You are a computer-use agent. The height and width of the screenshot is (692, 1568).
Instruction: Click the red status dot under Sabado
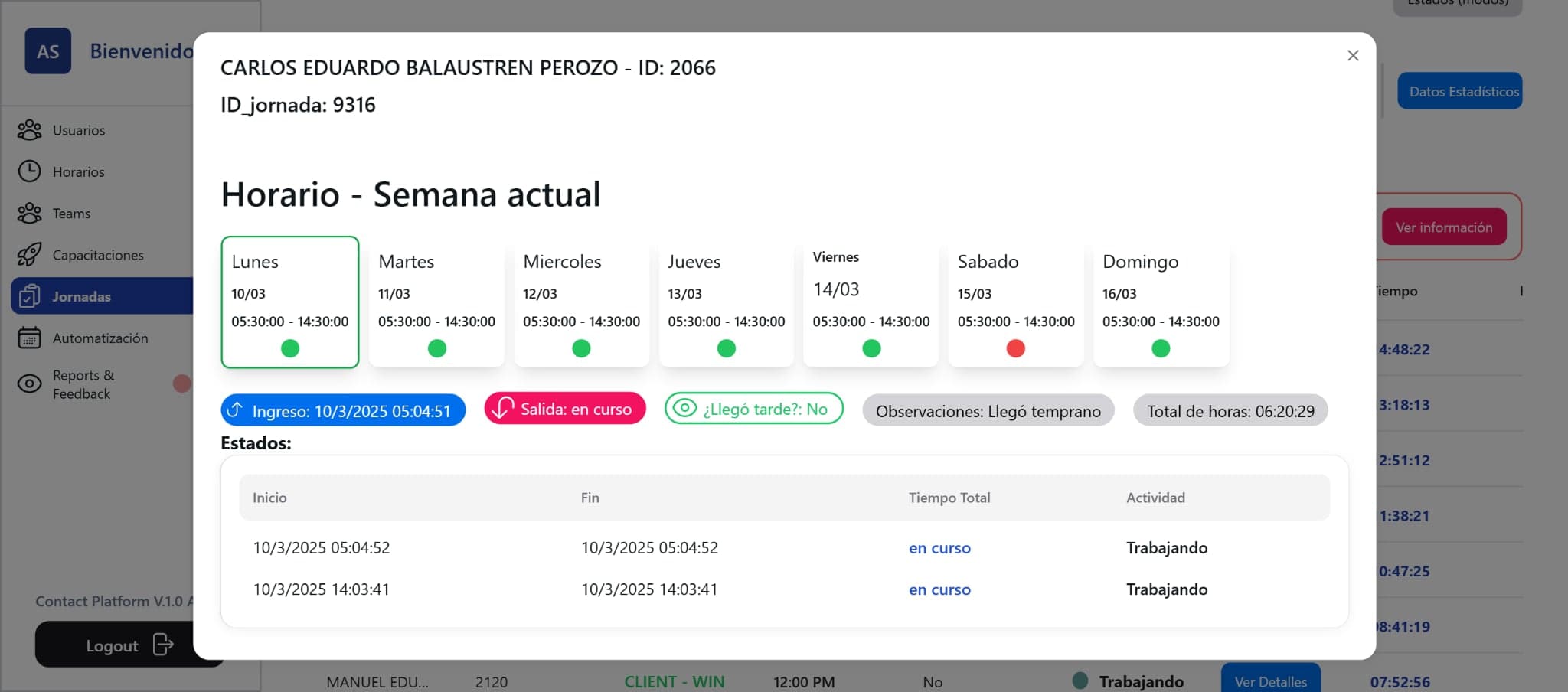click(x=1015, y=349)
